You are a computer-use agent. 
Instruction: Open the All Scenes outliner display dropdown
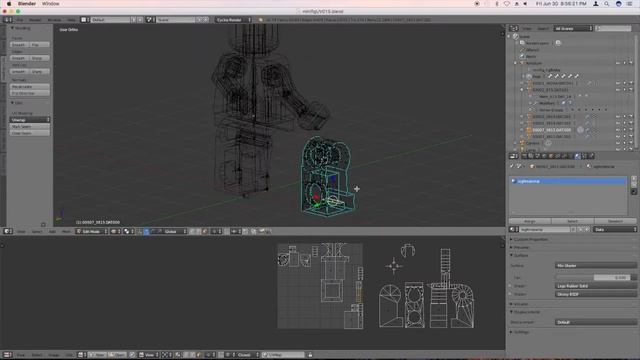point(573,29)
